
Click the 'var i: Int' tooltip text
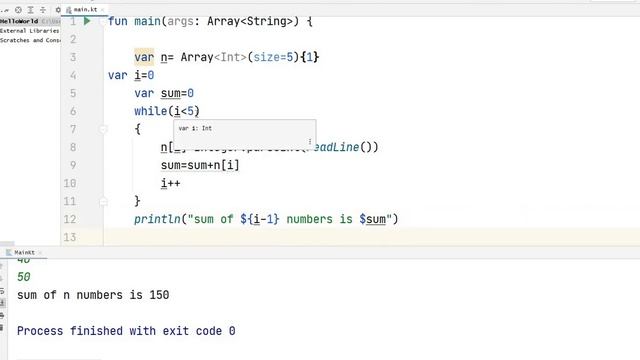pyautogui.click(x=195, y=128)
